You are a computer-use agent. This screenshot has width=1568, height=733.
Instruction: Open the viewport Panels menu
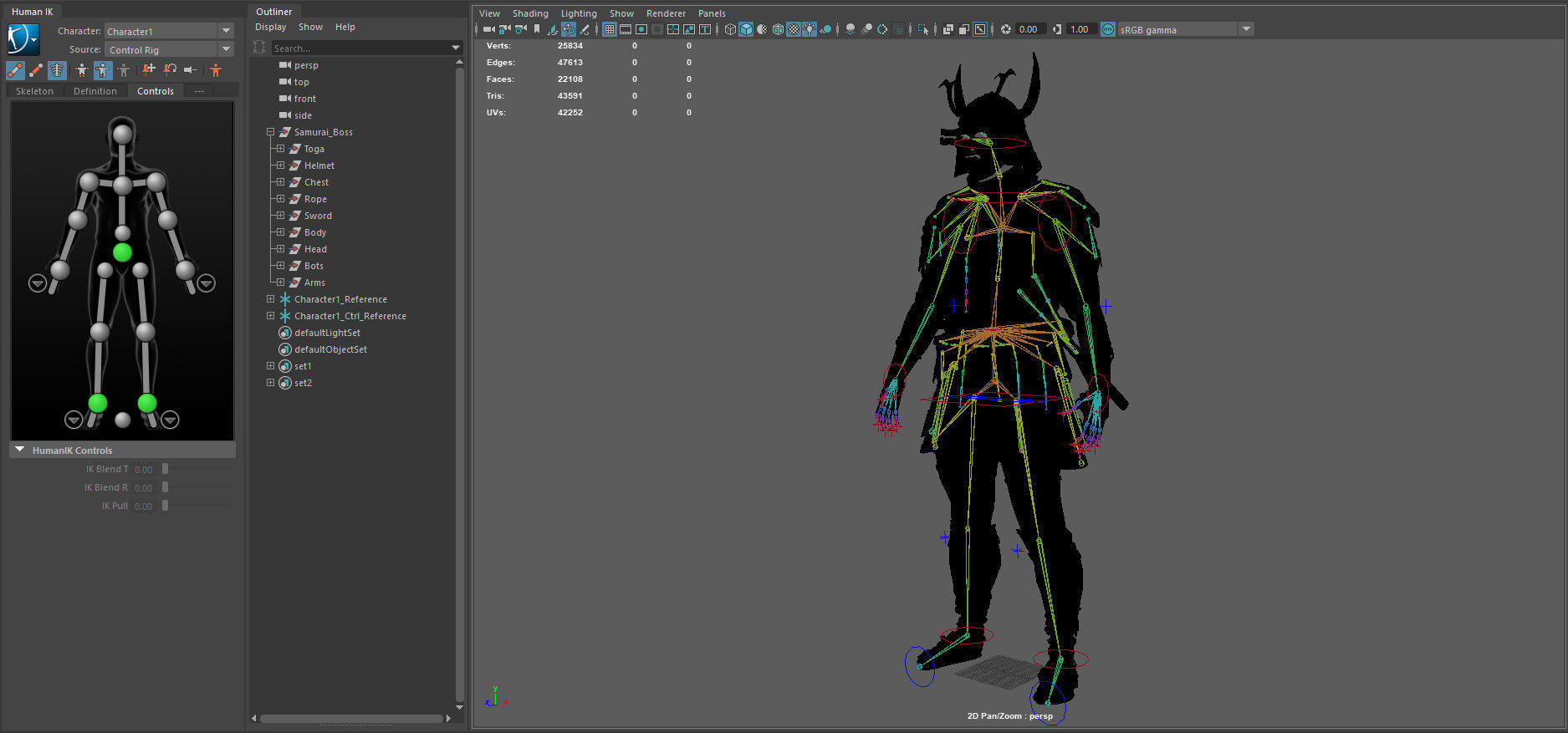click(x=712, y=13)
